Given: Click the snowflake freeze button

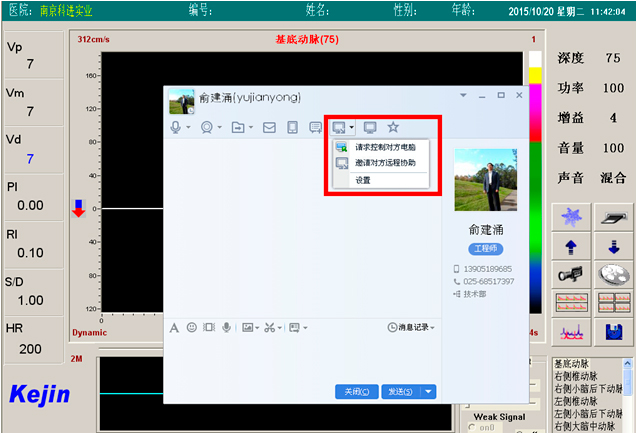Looking at the screenshot, I should pyautogui.click(x=571, y=217).
